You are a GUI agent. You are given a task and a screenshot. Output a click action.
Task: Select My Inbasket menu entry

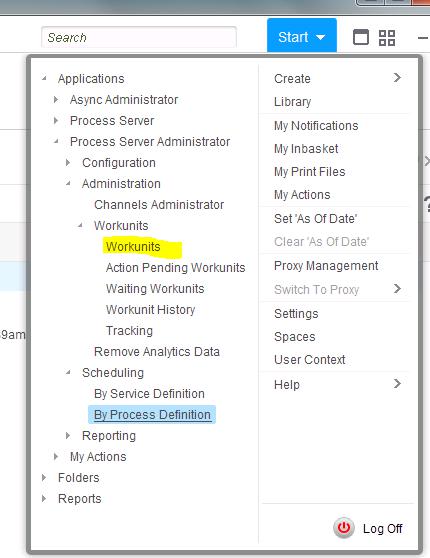(x=306, y=149)
